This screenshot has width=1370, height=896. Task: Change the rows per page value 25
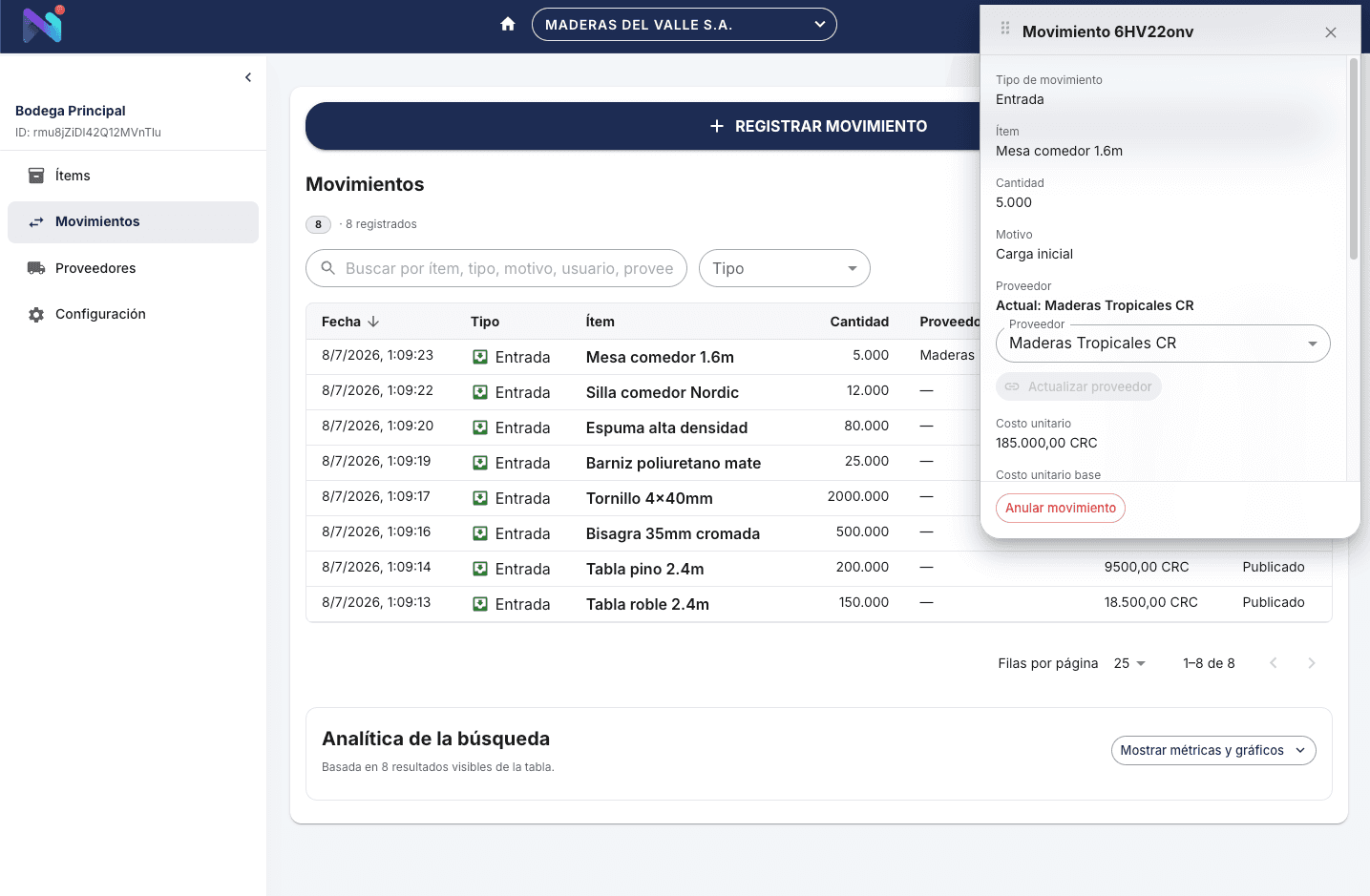coord(1130,663)
